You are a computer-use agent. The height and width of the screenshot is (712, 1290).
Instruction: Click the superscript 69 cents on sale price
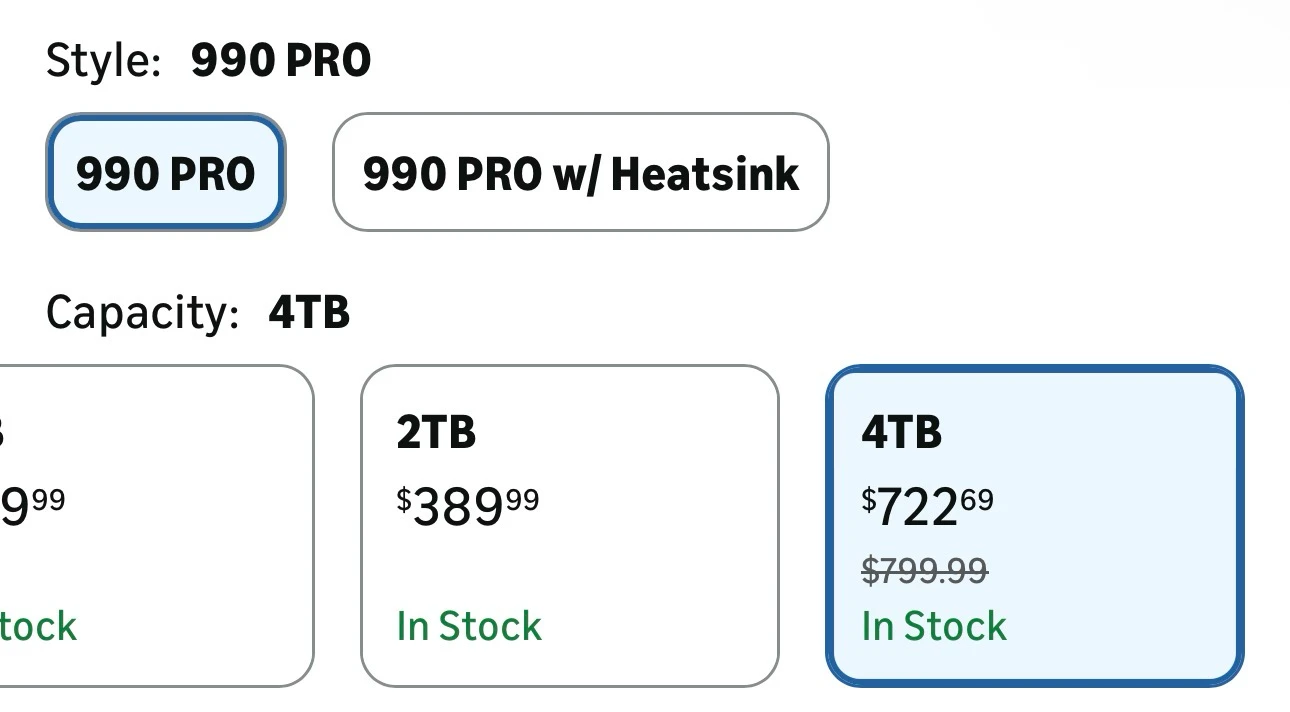coord(978,498)
